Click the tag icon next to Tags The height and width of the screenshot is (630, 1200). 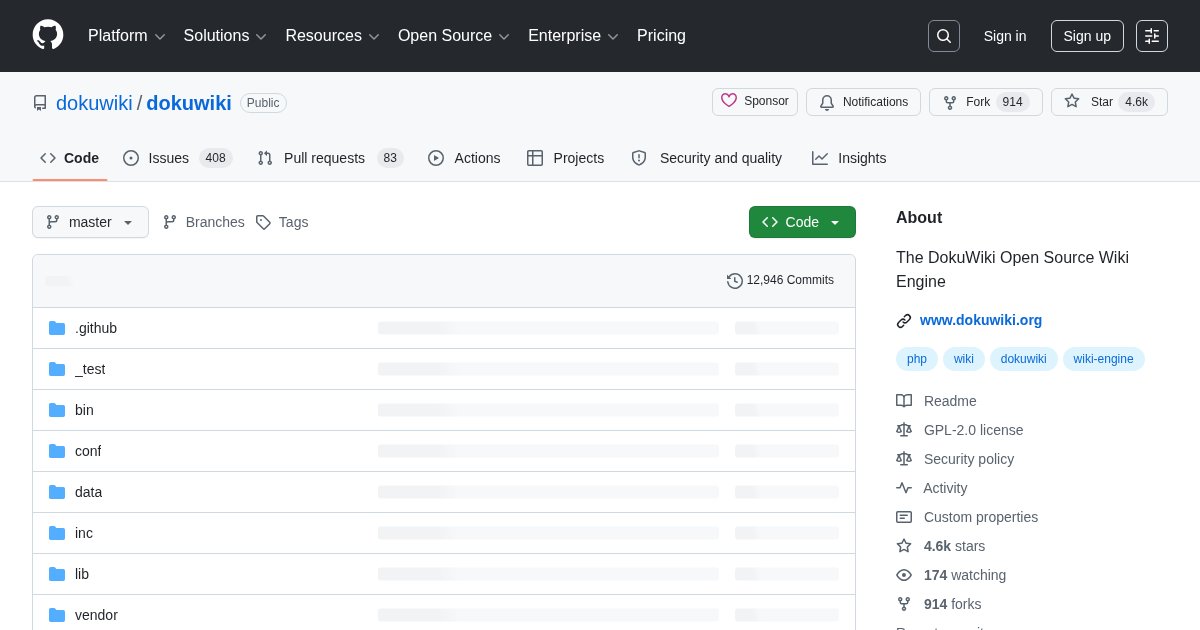point(263,222)
